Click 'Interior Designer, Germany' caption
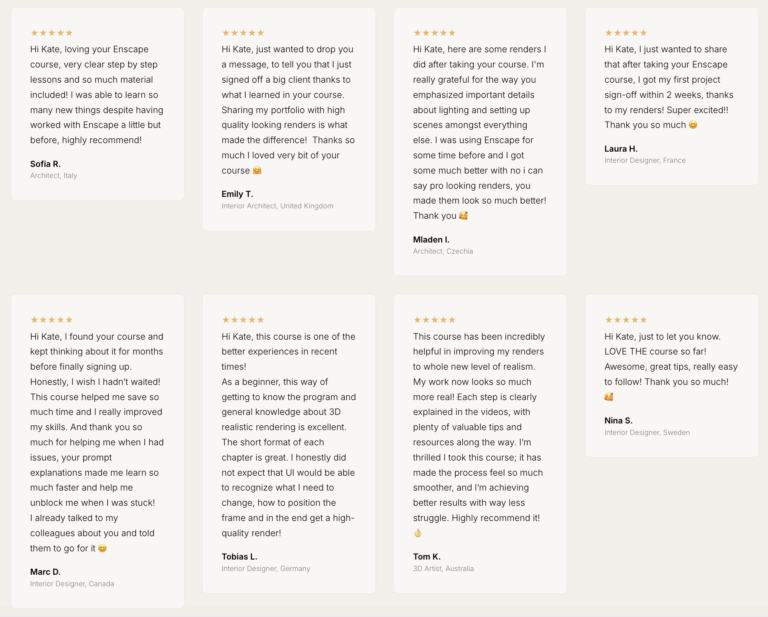Viewport: 768px width, 617px height. pos(266,569)
